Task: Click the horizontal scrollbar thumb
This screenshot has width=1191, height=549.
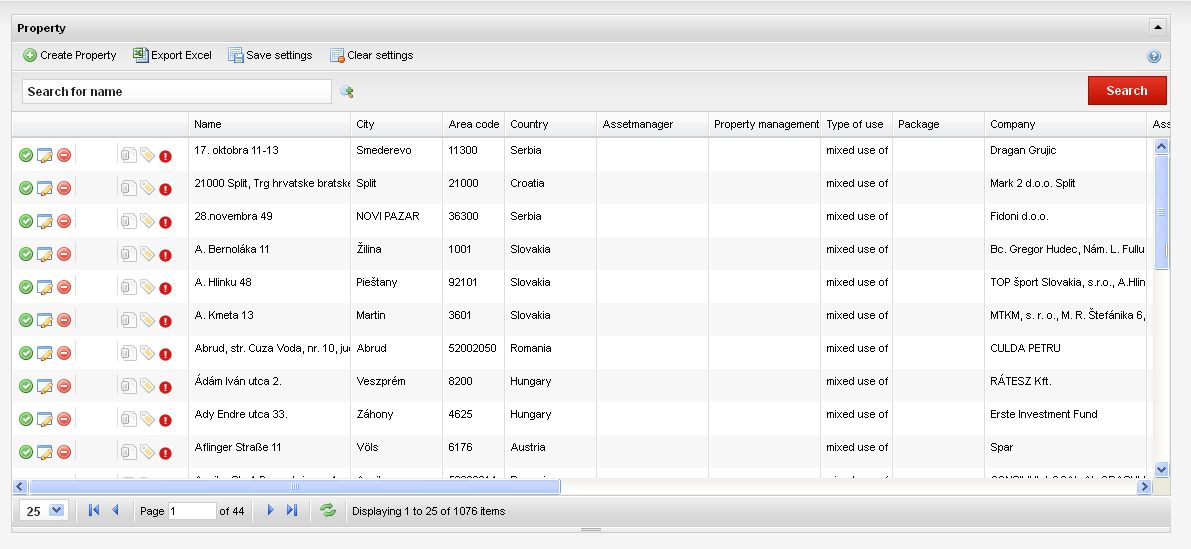Action: 295,487
